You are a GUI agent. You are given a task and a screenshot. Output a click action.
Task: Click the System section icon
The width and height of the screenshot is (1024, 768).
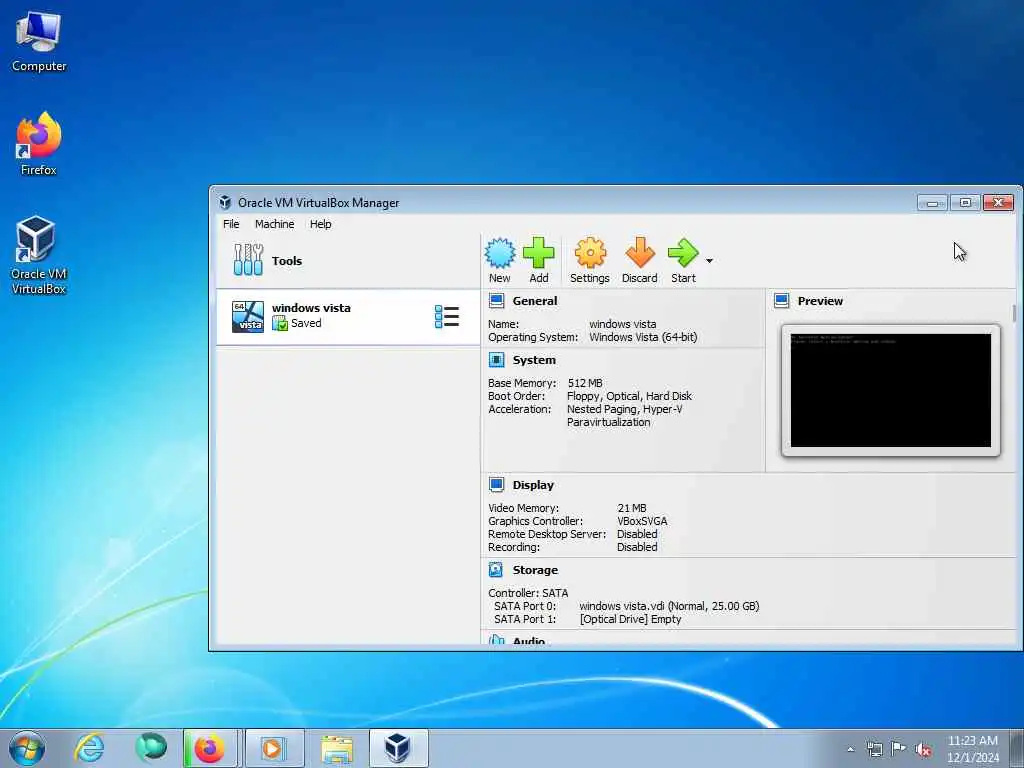496,360
